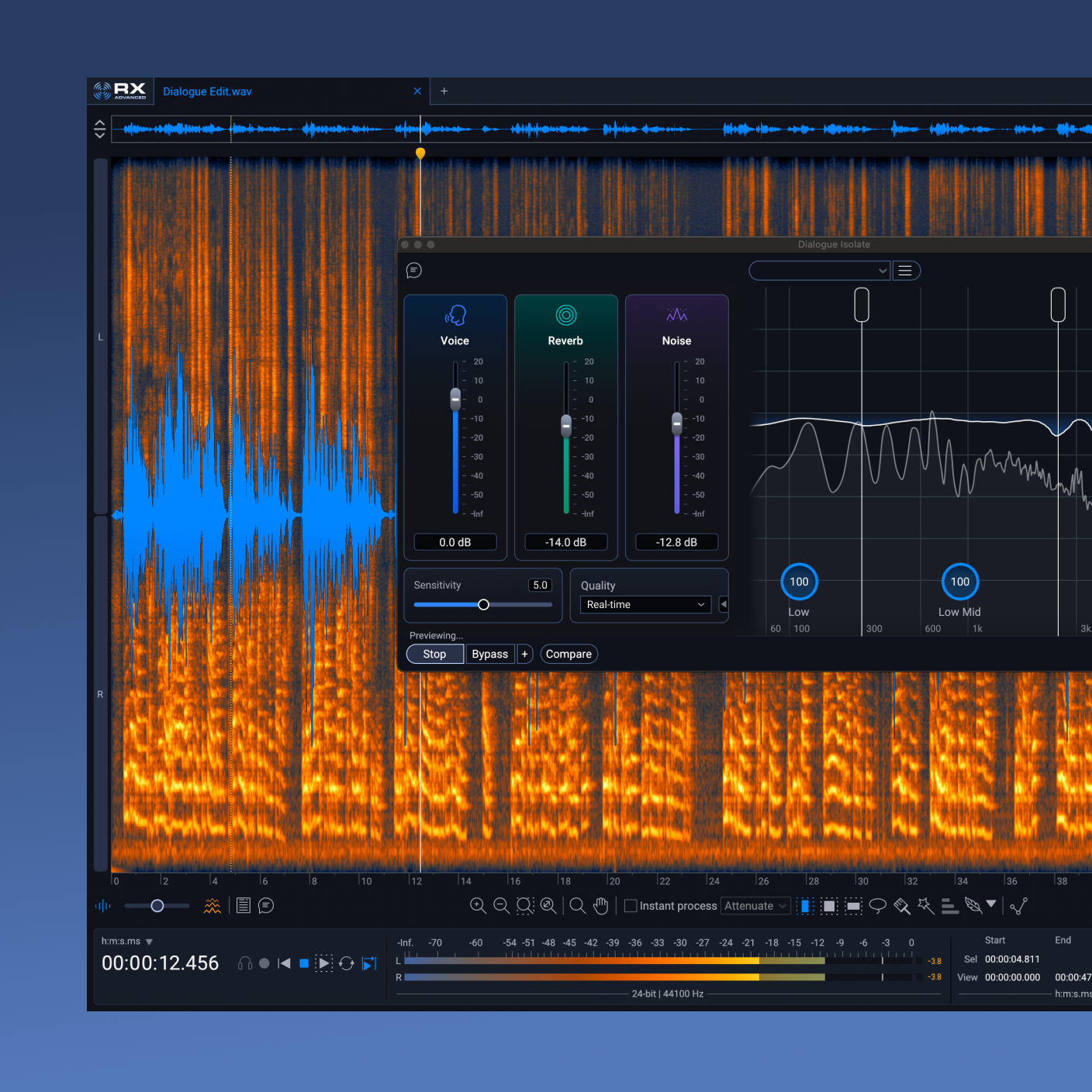
Task: Open the Quality Real-time dropdown
Action: pos(645,605)
